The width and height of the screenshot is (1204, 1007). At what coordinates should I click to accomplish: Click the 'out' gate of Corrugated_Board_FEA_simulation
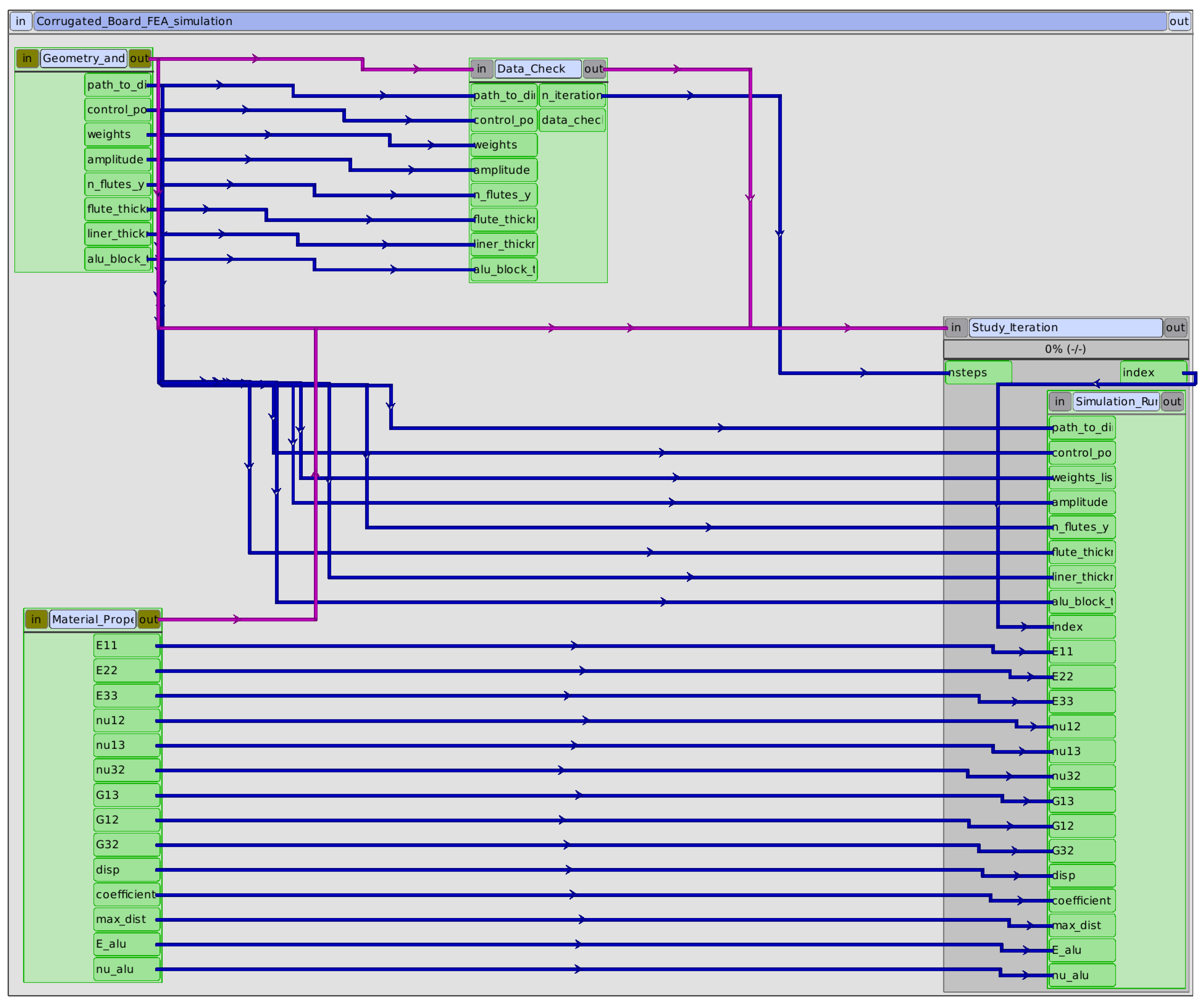[1179, 21]
